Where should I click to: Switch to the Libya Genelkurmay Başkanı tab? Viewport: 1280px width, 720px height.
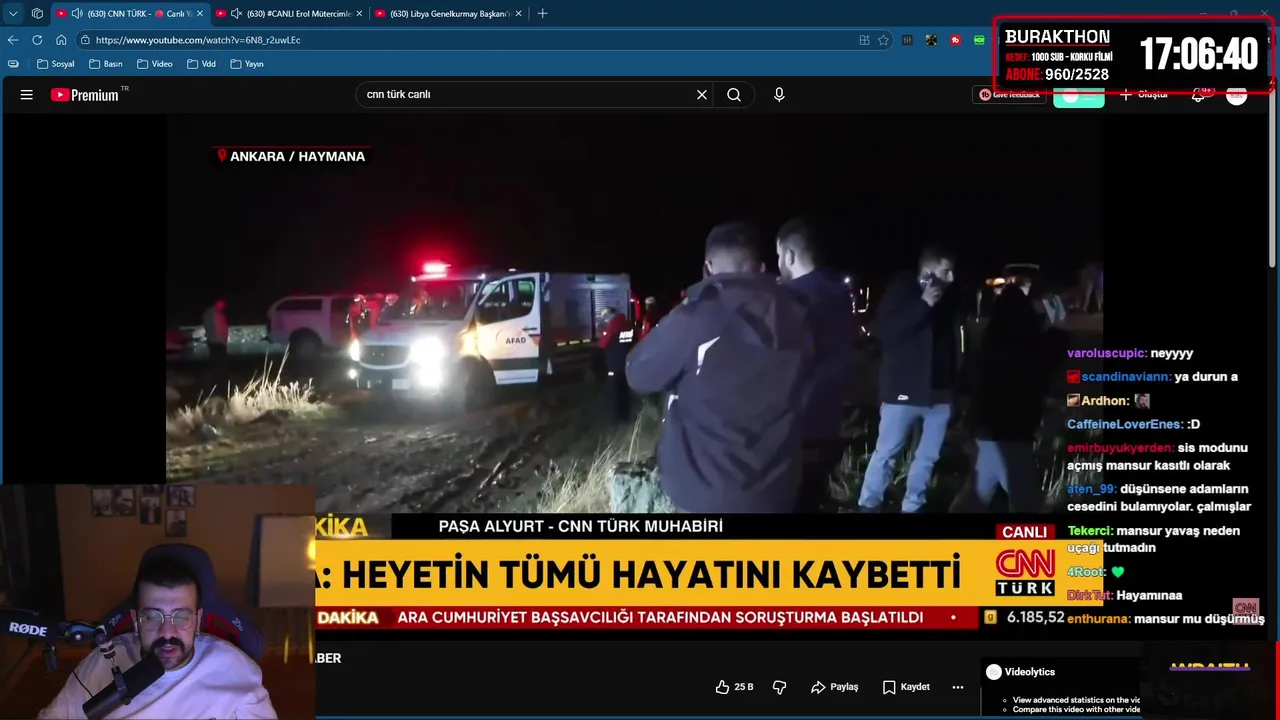coord(448,14)
